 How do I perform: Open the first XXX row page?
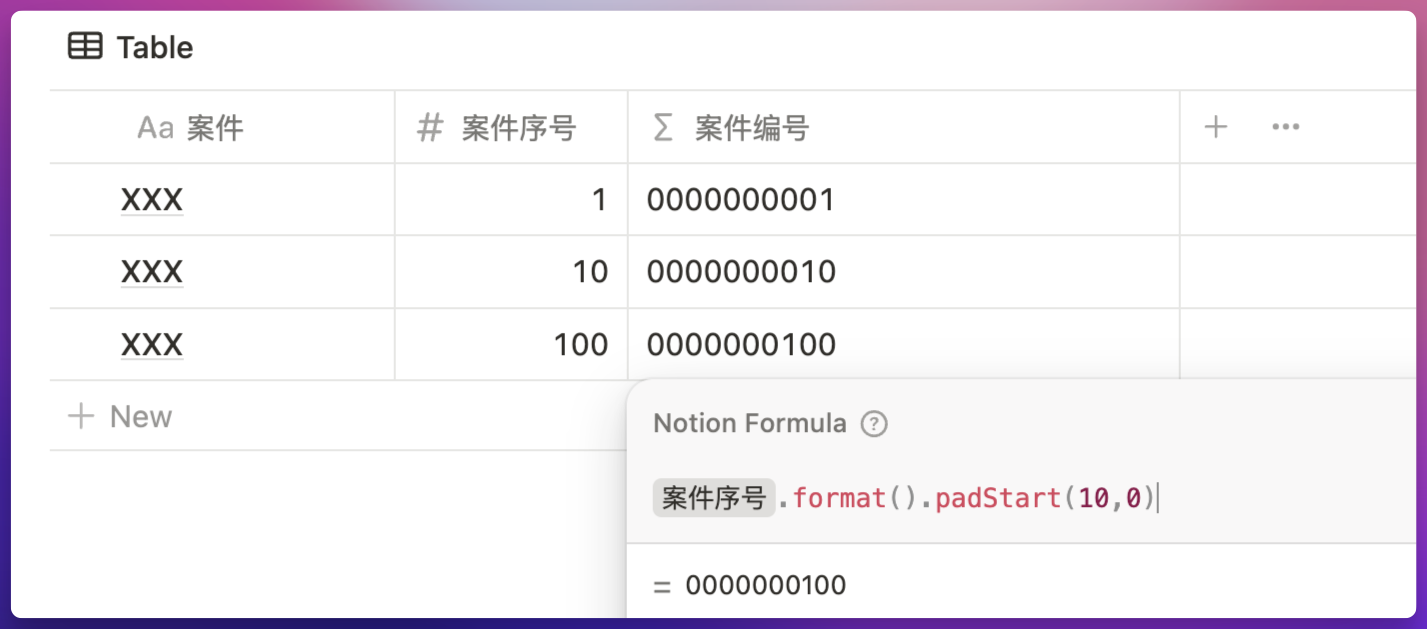pyautogui.click(x=152, y=201)
